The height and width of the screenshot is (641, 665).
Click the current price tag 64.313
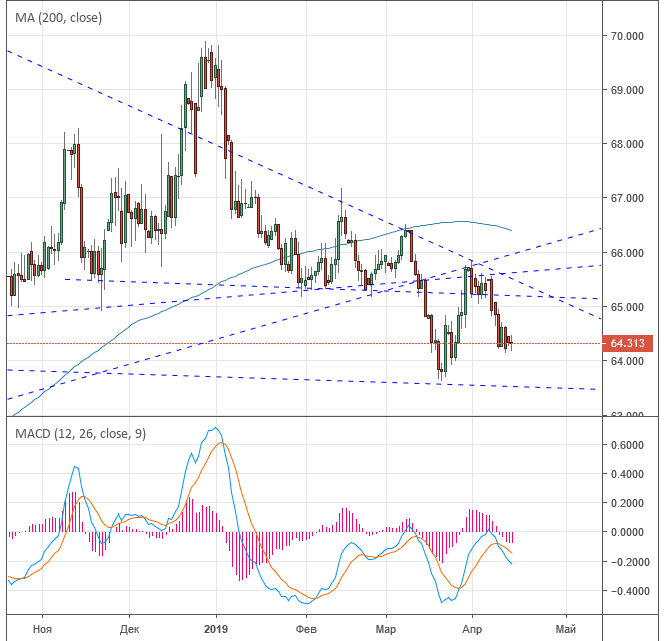point(628,343)
